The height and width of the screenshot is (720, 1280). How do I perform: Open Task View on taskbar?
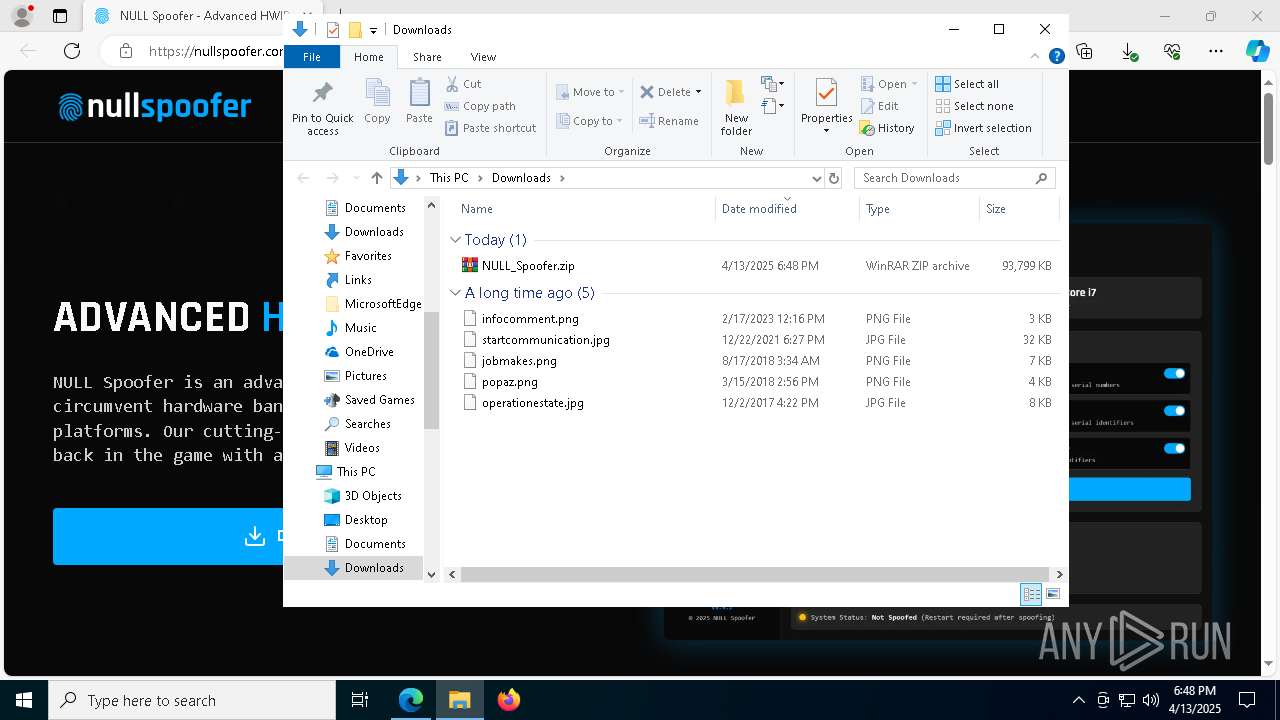tap(360, 700)
